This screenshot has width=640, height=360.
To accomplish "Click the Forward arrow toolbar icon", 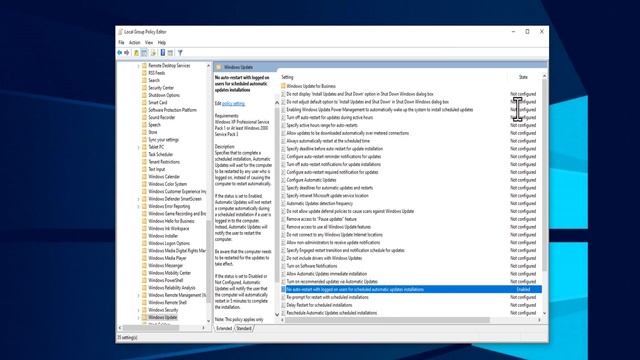I will (x=127, y=53).
